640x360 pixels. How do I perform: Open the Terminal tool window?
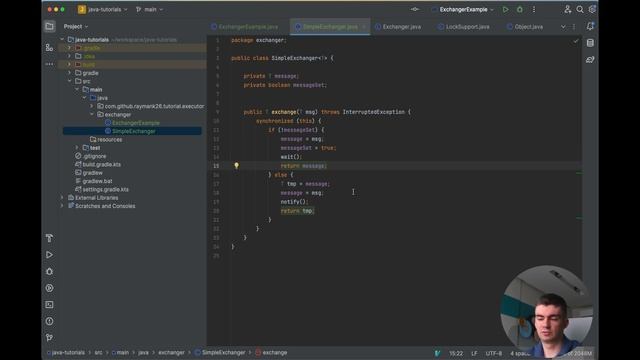click(49, 304)
